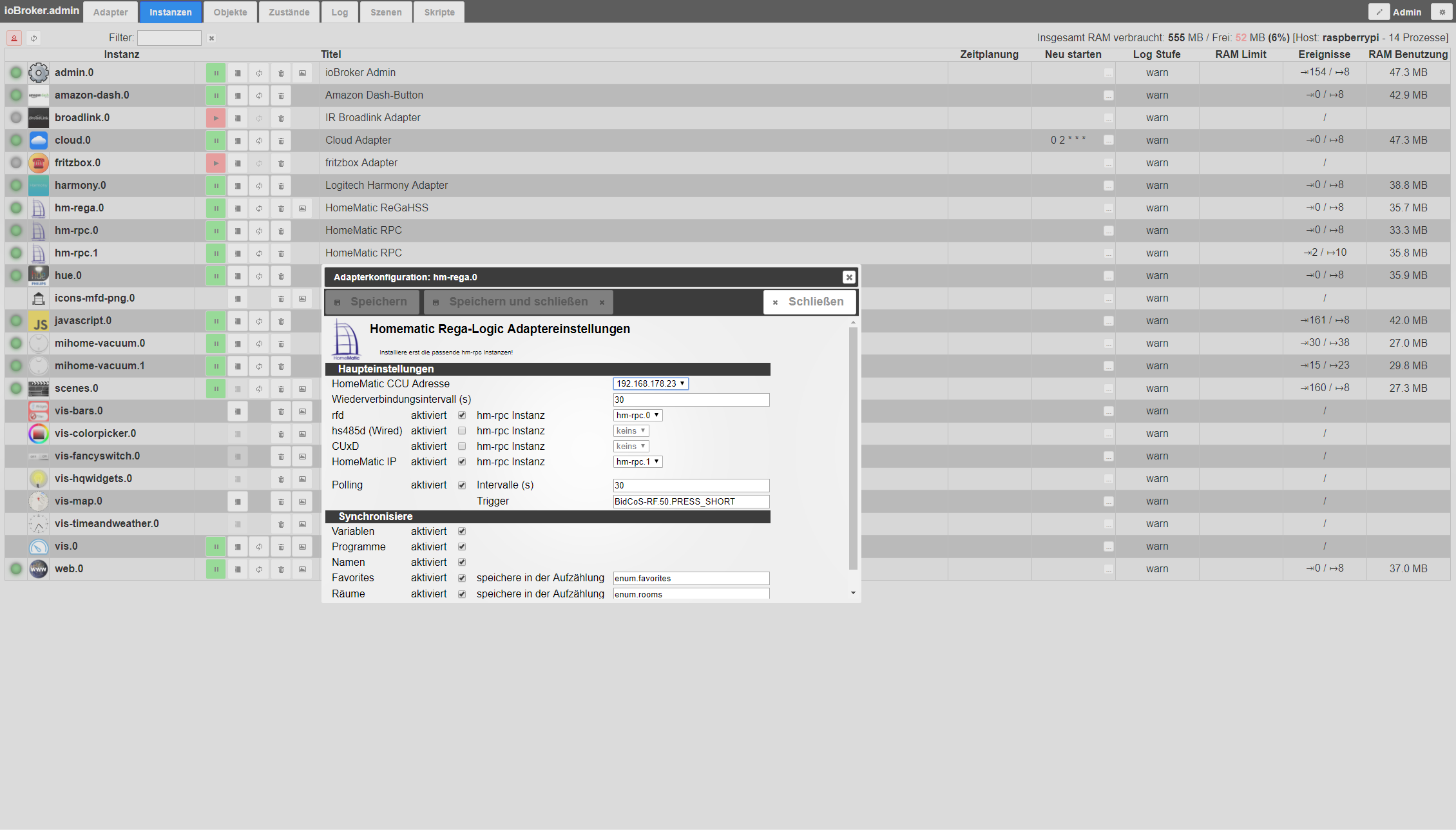1456x830 pixels.
Task: Open the configuration icon for javascript.0
Action: [x=238, y=321]
